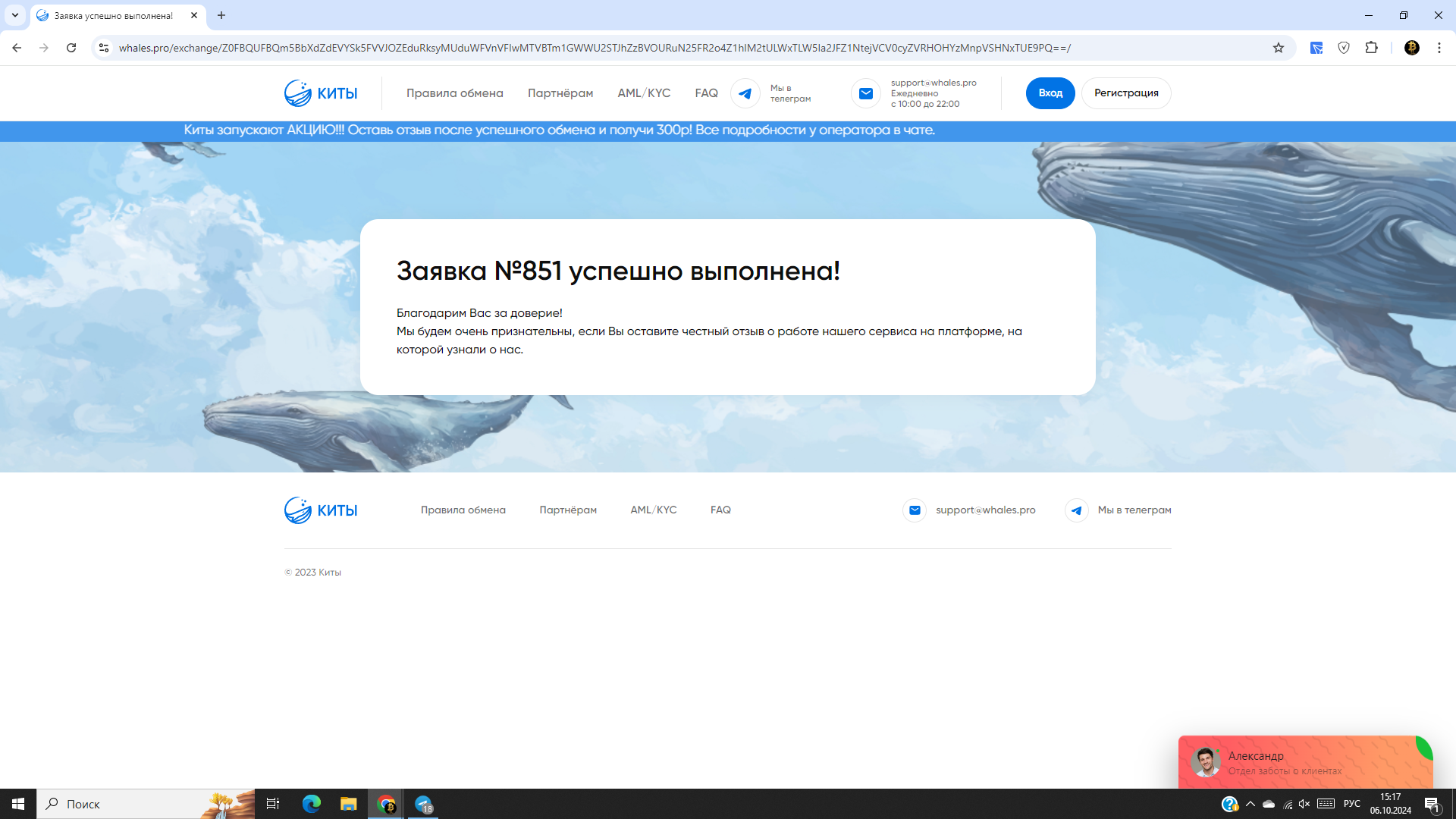Screen dimensions: 1456x819
Task: Open the notification center icon
Action: pos(1432,805)
